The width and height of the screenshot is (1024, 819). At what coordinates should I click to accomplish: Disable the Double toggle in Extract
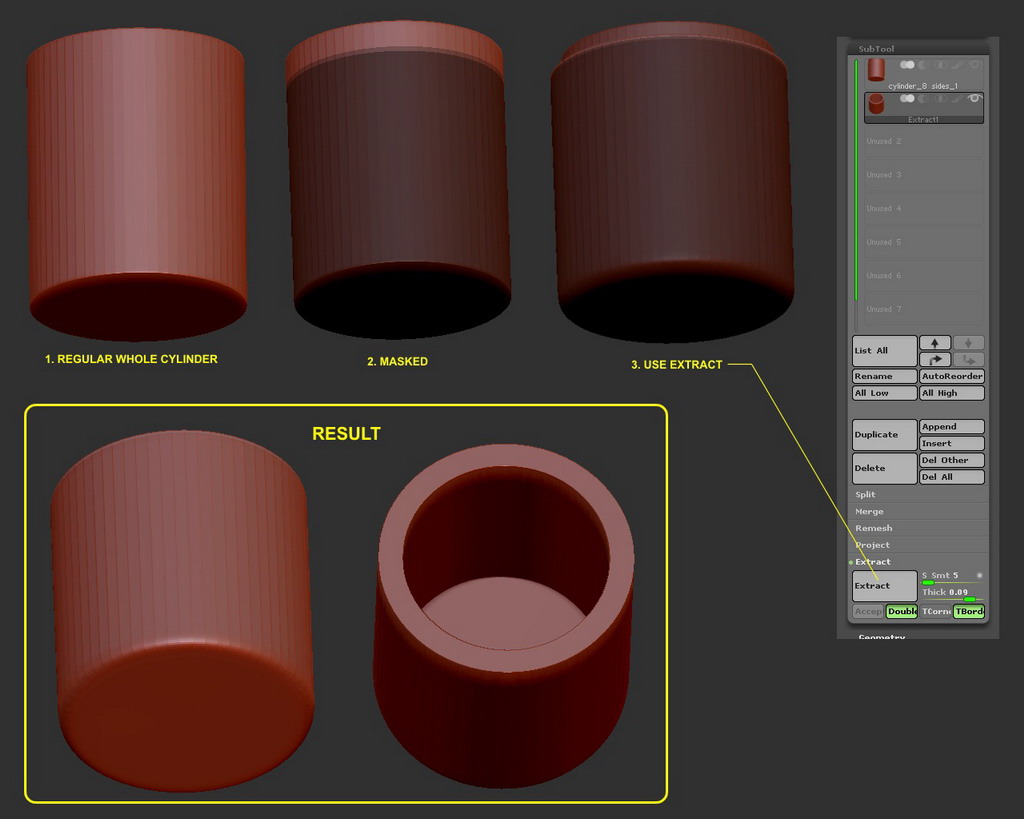tap(902, 611)
